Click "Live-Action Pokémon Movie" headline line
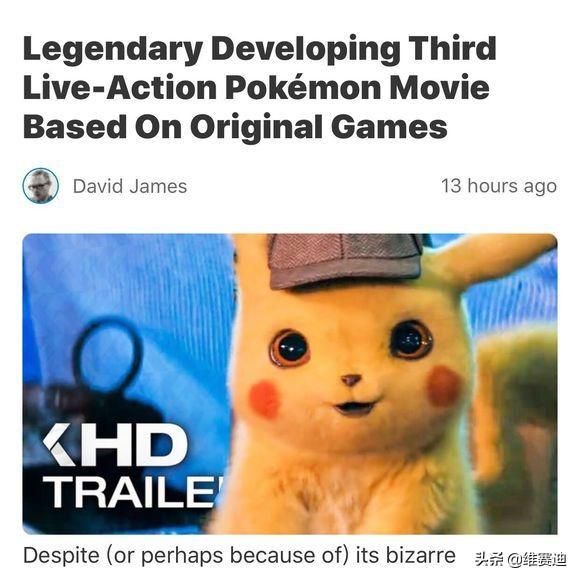This screenshot has height=580, width=580. [x=256, y=87]
